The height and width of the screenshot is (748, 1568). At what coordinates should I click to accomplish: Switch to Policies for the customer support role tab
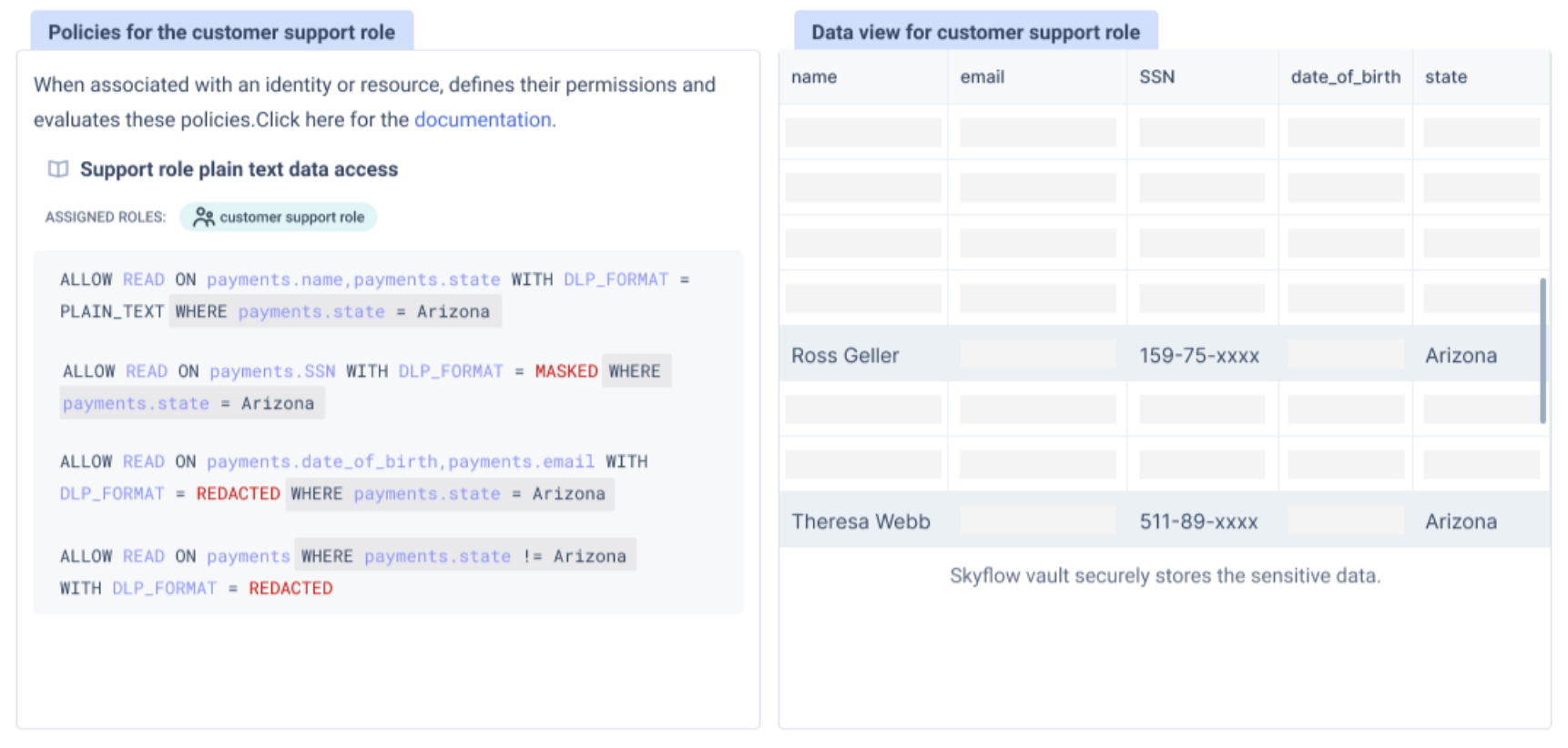(x=221, y=32)
